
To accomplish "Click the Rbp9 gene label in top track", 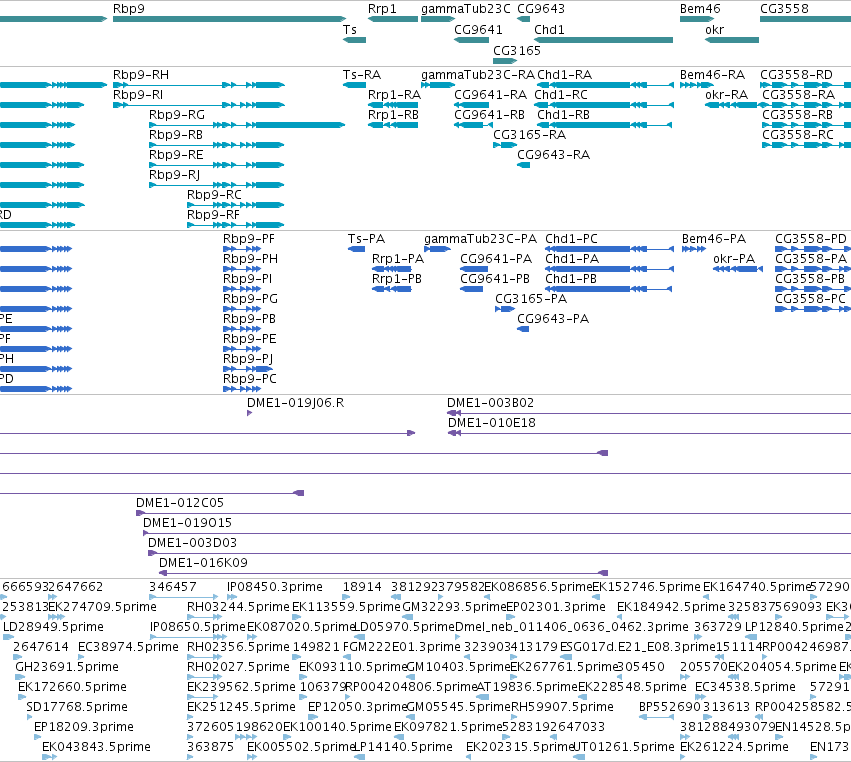I will pos(129,9).
